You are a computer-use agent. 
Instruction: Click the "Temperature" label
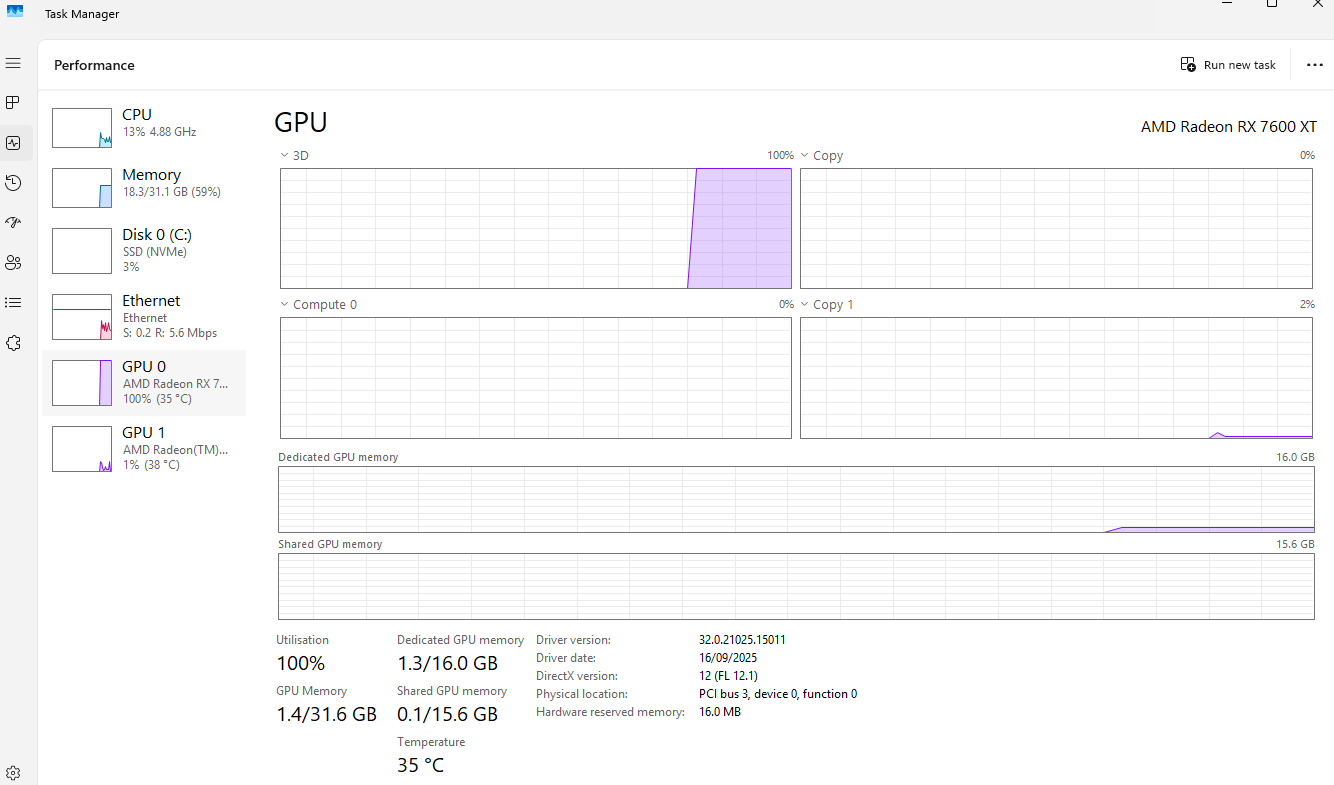pyautogui.click(x=431, y=742)
